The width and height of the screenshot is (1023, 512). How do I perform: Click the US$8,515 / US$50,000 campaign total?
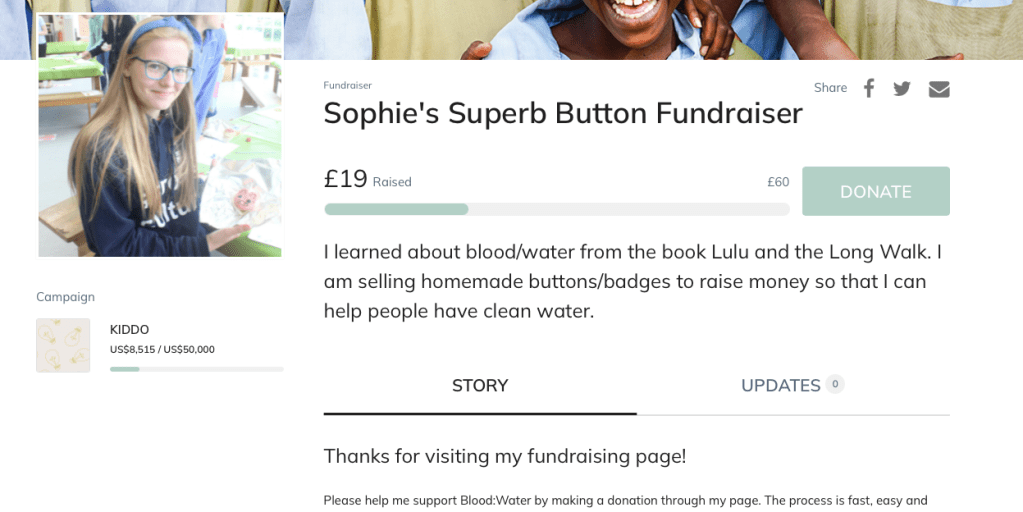point(162,350)
